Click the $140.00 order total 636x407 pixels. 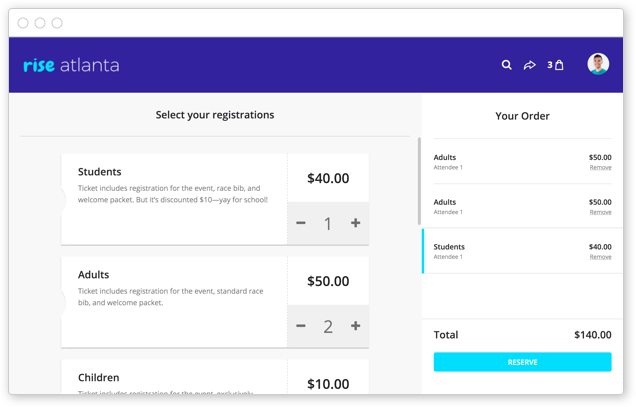(x=593, y=335)
